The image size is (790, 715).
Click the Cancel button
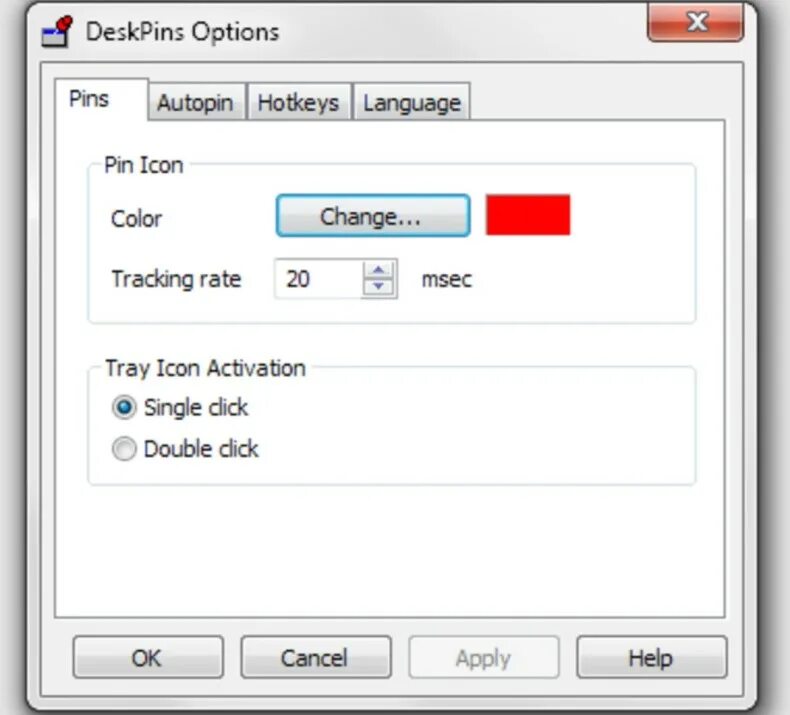pos(316,657)
